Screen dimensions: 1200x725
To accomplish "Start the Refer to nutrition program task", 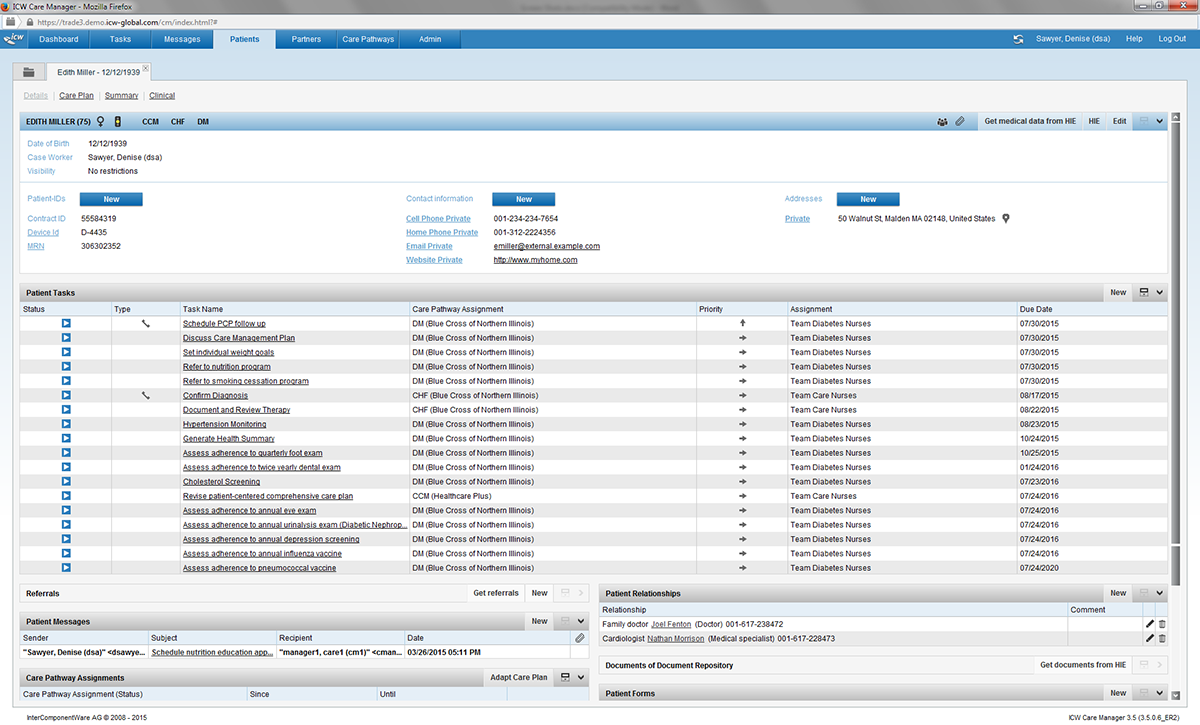I will point(66,367).
